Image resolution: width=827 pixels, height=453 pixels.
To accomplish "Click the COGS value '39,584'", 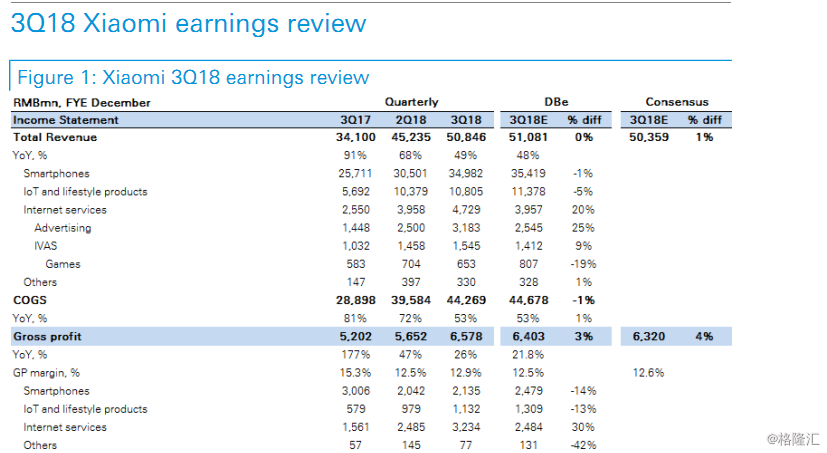I will tap(411, 301).
